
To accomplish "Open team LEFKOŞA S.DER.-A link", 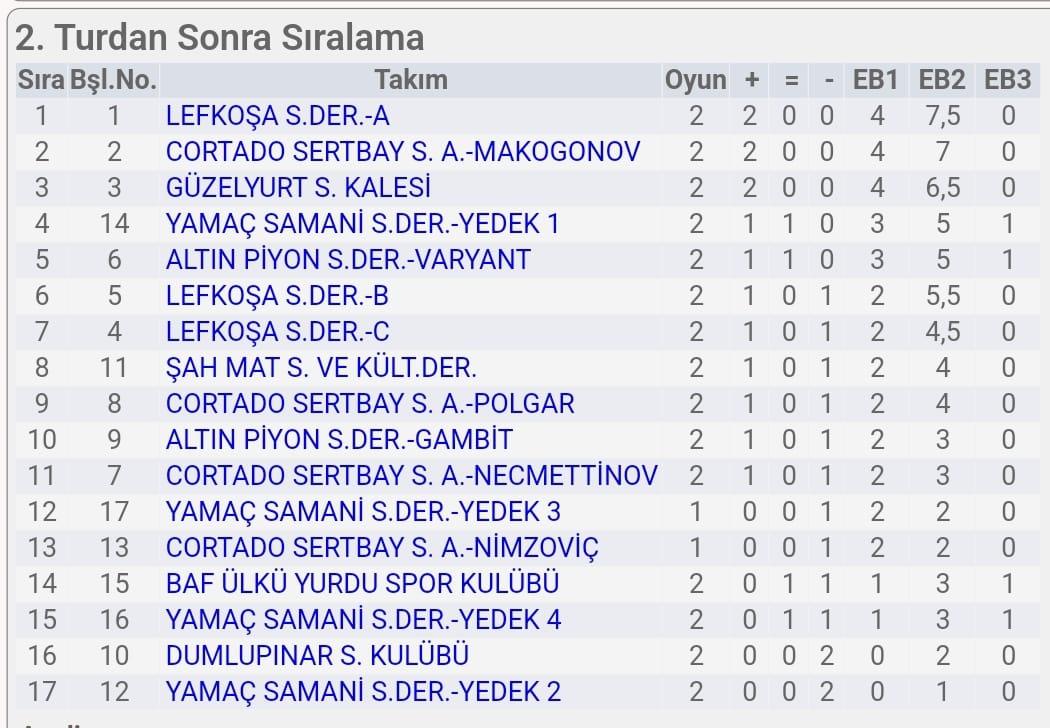I will [277, 116].
